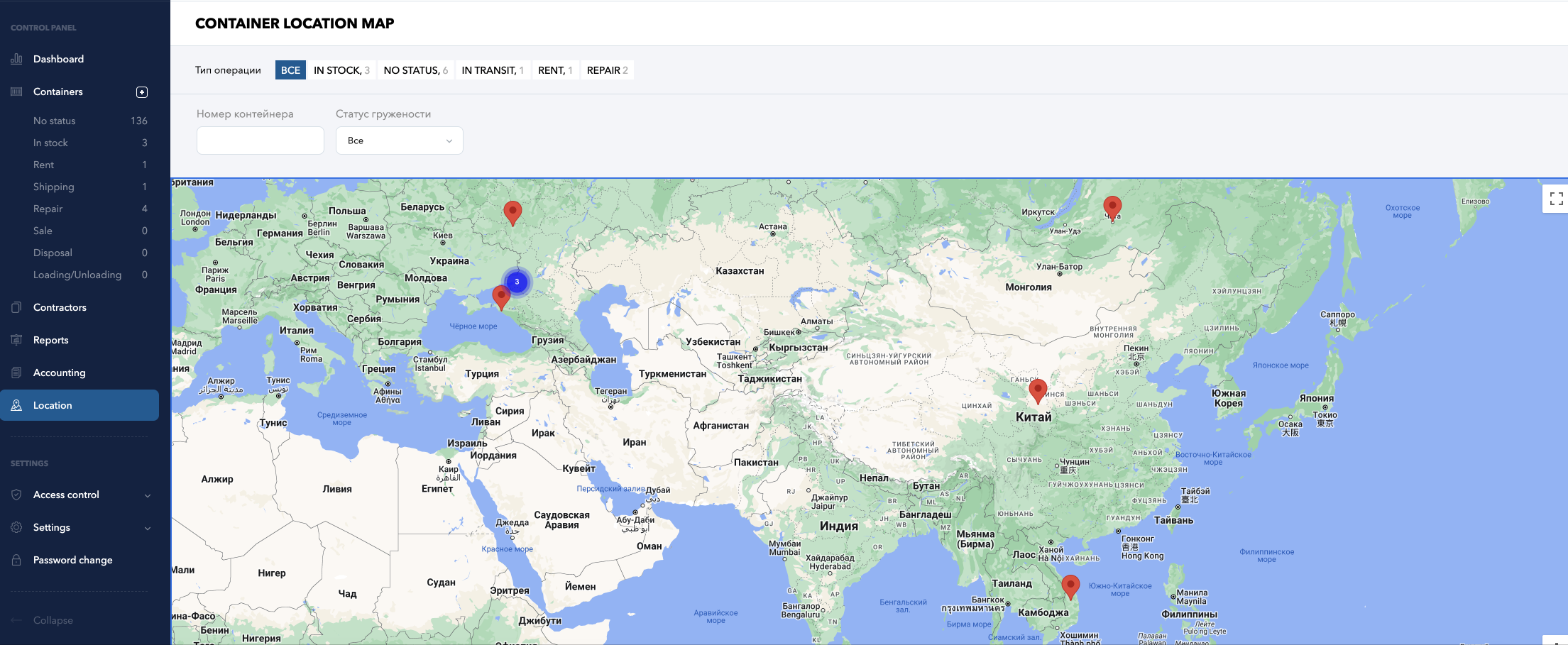
Task: Enter fullscreen mode on the map
Action: pos(1555,199)
